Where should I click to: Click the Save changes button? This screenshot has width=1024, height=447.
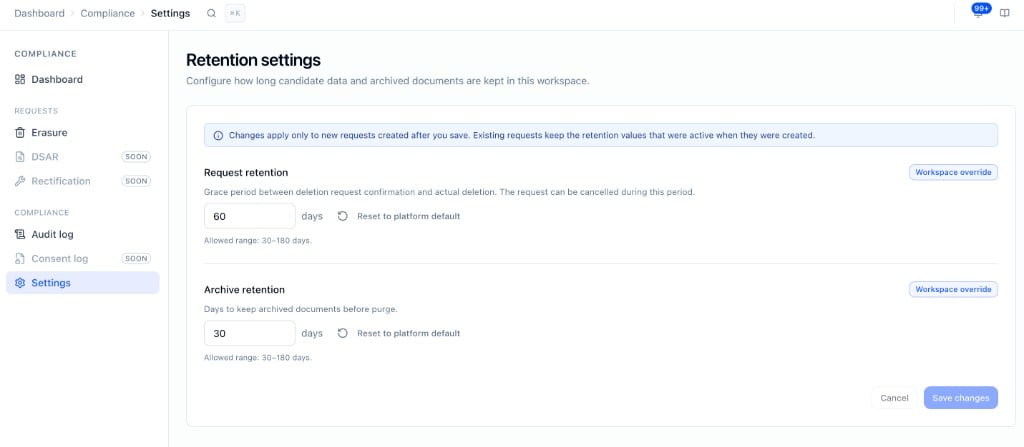pyautogui.click(x=961, y=398)
